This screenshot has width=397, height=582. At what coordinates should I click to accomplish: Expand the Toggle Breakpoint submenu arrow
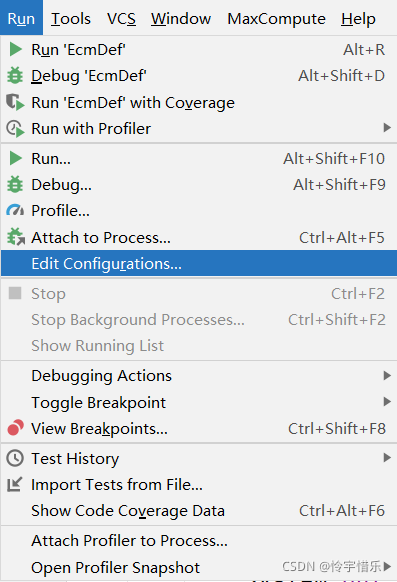[387, 402]
